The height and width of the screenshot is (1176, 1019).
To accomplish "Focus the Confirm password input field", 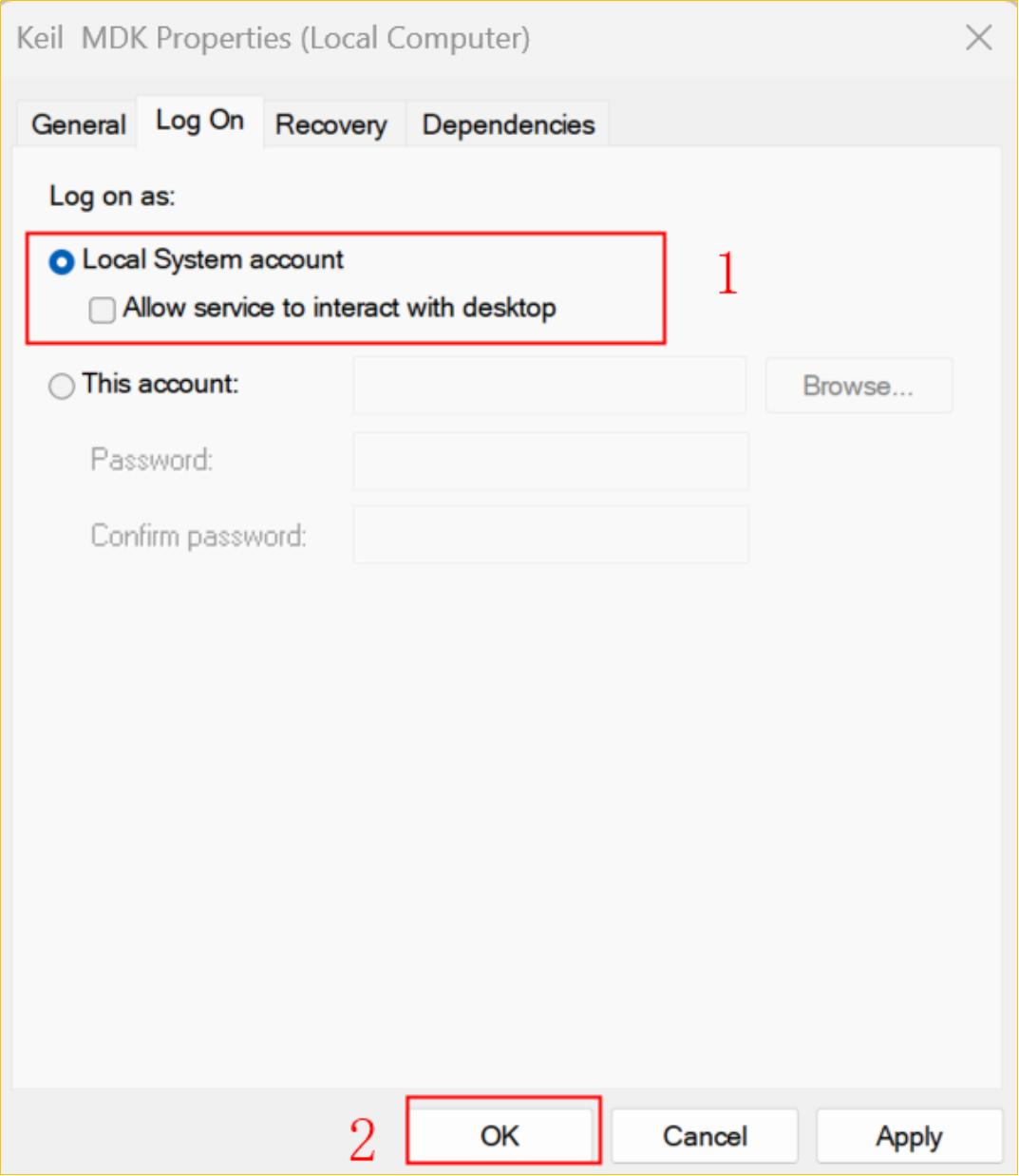I will tap(551, 535).
